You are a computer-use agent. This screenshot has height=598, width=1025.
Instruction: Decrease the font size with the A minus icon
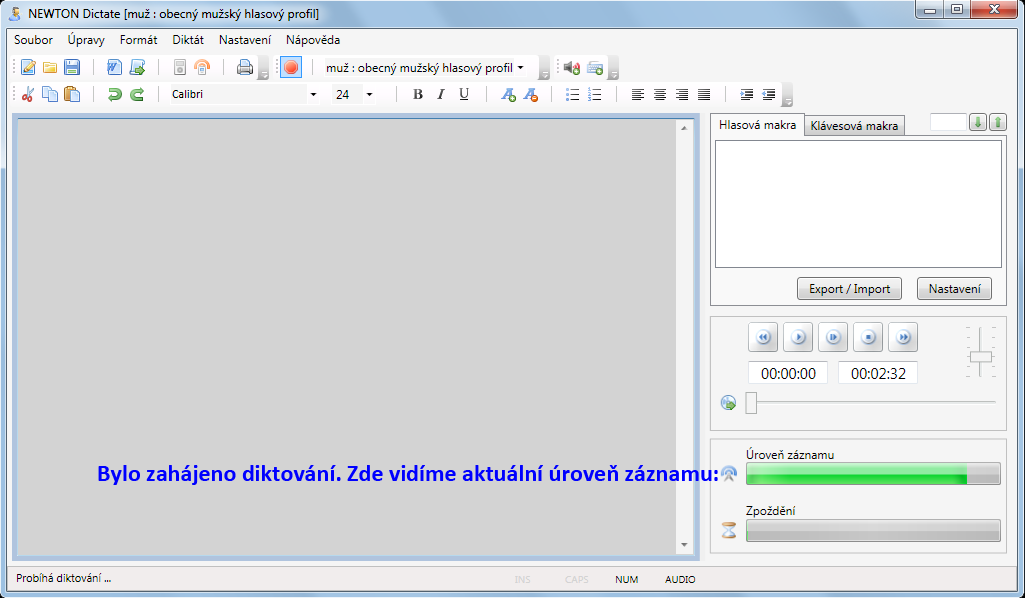531,95
